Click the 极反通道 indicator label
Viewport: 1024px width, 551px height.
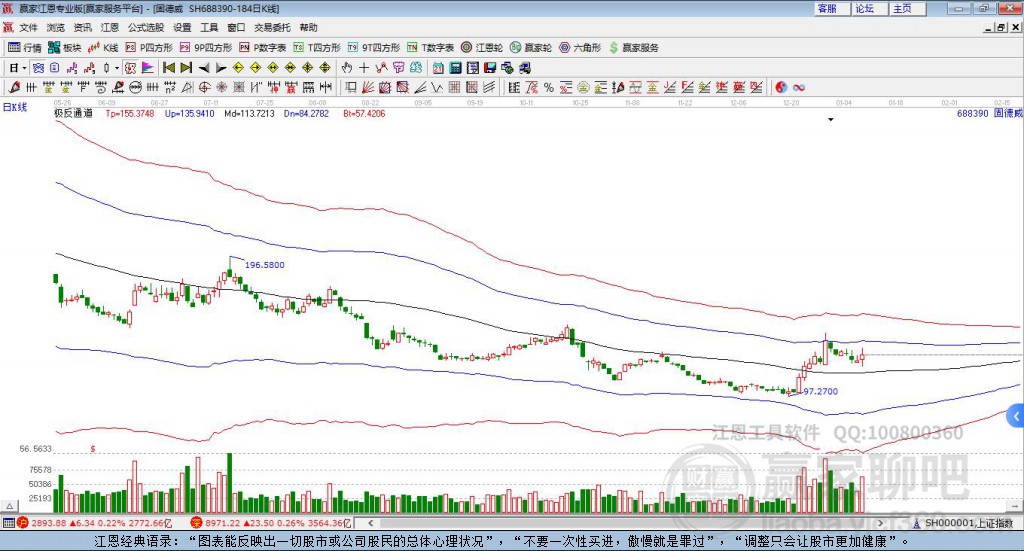click(x=73, y=113)
